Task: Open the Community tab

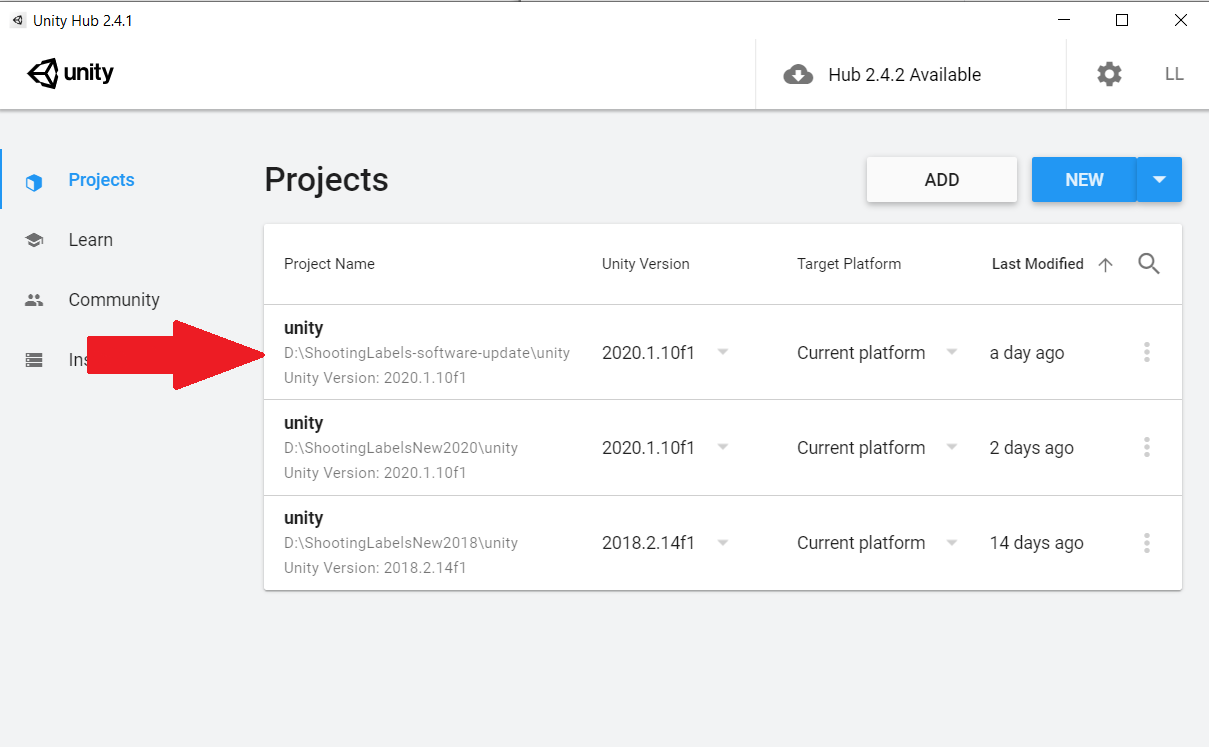Action: tap(114, 300)
